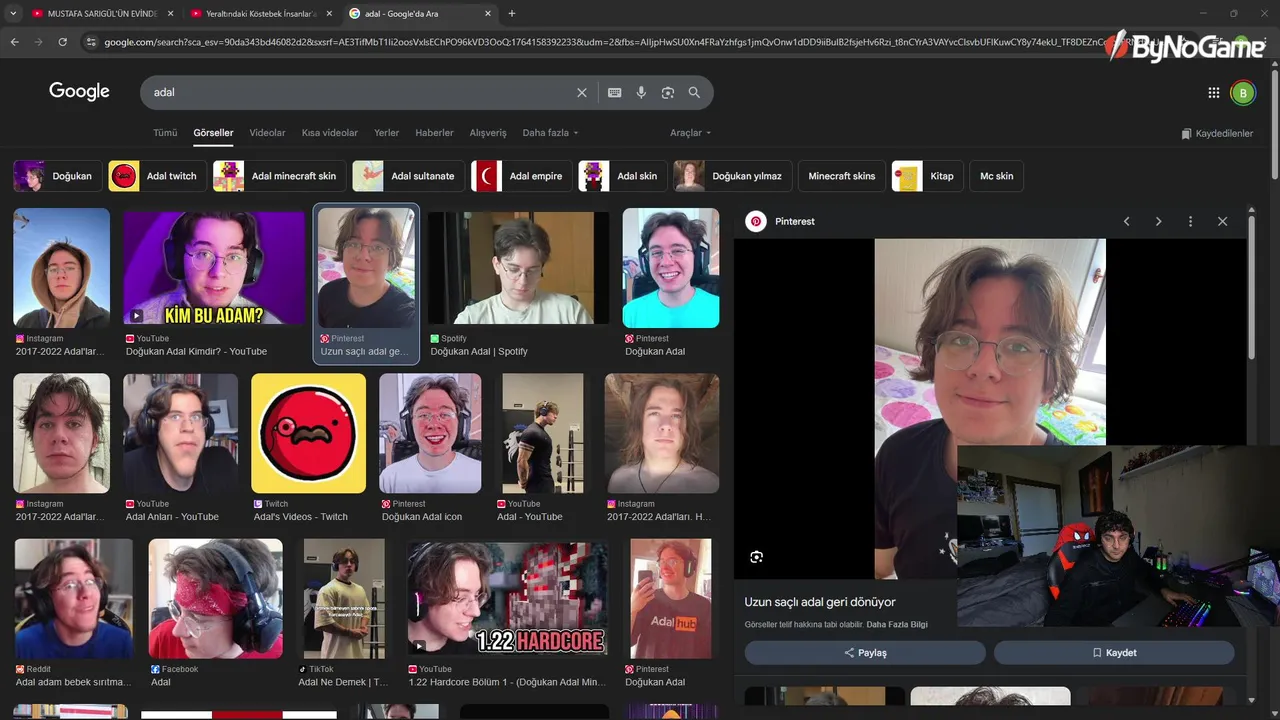Clear the search box with the X icon
The image size is (1280, 720).
tap(582, 92)
